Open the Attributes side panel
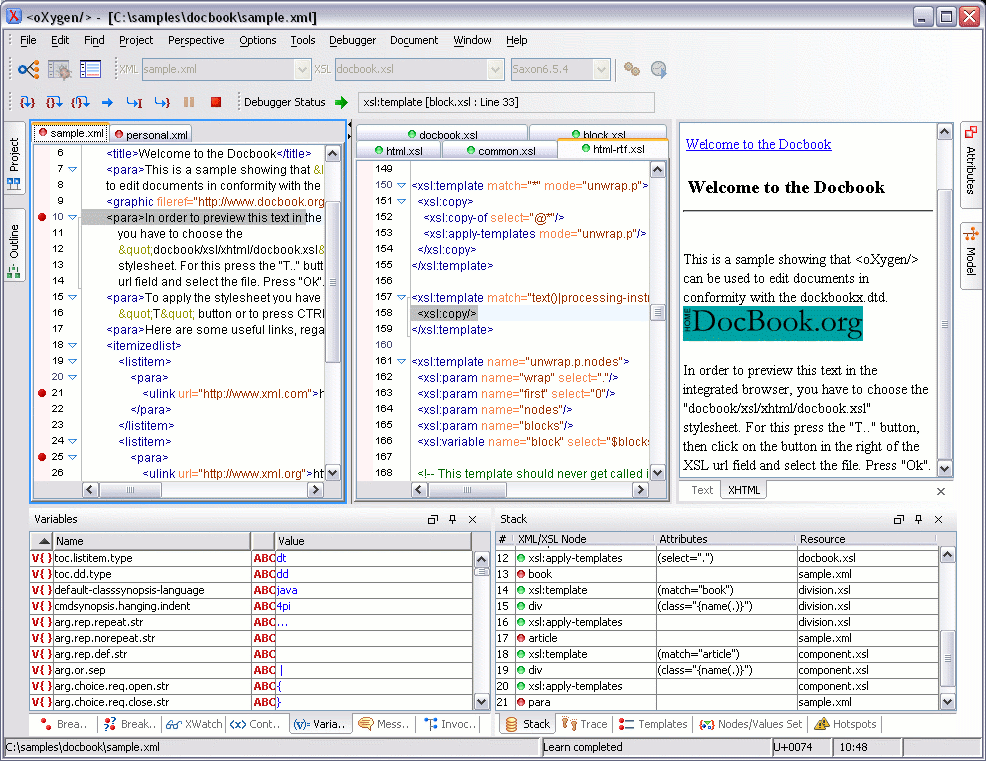Screen dimensions: 986x761 [971, 165]
